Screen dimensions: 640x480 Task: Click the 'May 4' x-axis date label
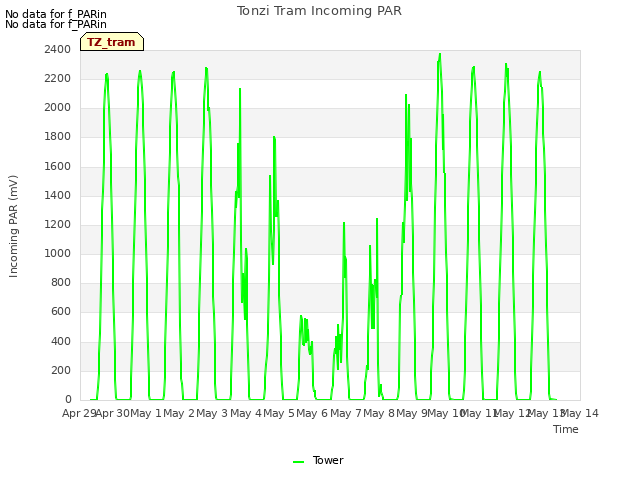(246, 413)
